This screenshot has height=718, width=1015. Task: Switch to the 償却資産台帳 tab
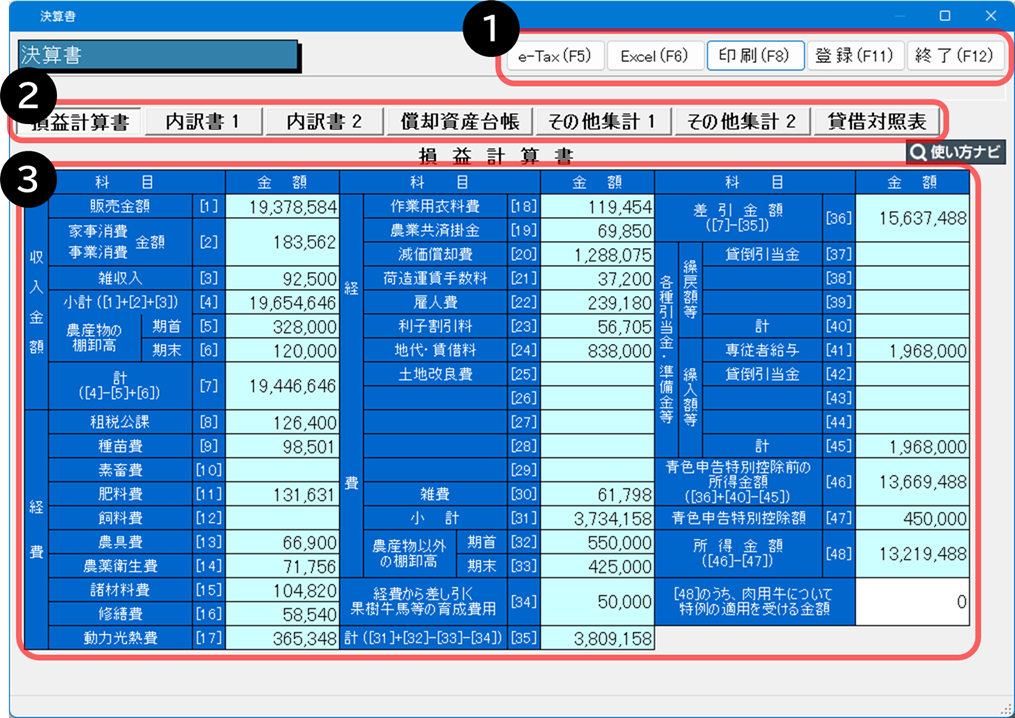459,122
